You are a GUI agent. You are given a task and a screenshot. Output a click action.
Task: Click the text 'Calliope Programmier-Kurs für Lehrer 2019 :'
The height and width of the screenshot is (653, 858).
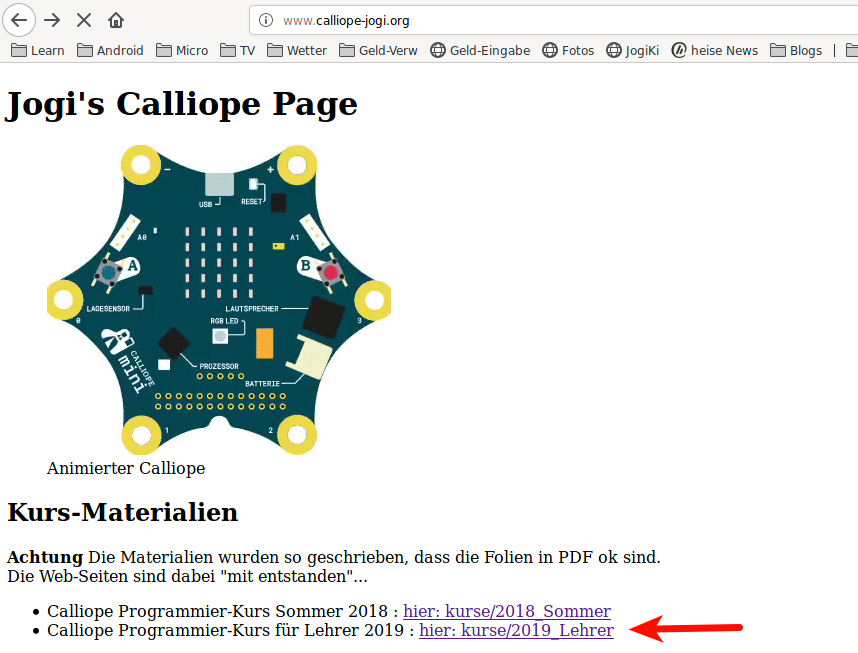pos(230,630)
